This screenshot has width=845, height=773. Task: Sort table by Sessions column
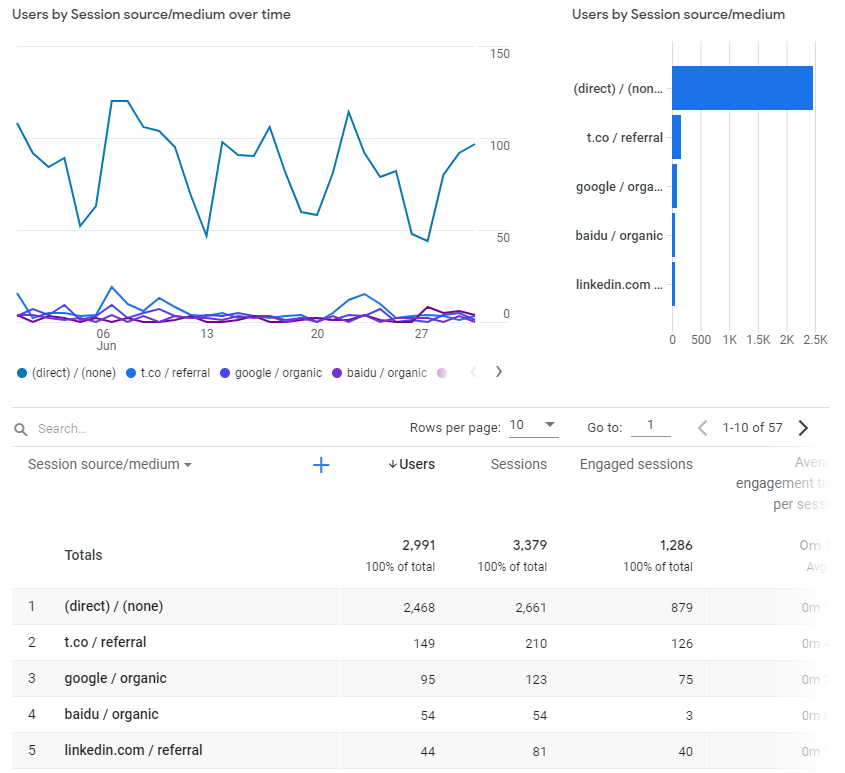pos(518,464)
